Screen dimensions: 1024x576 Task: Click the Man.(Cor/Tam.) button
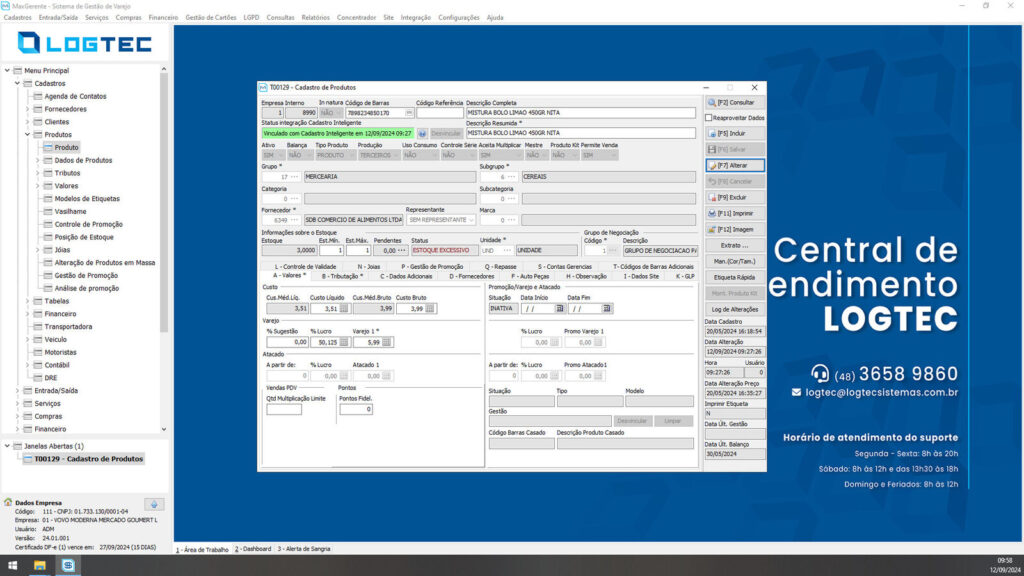[x=735, y=261]
